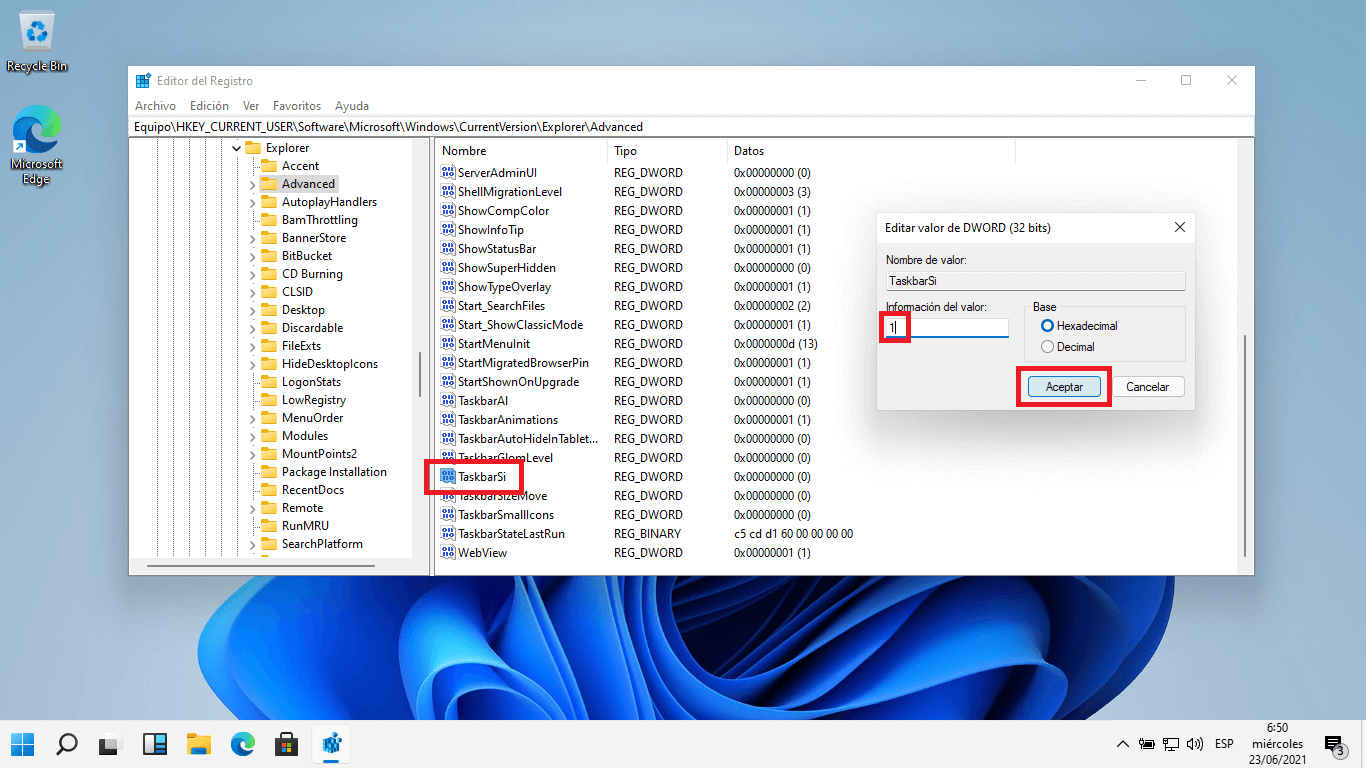Expand the Desktop key
Image resolution: width=1366 pixels, height=768 pixels.
(252, 310)
